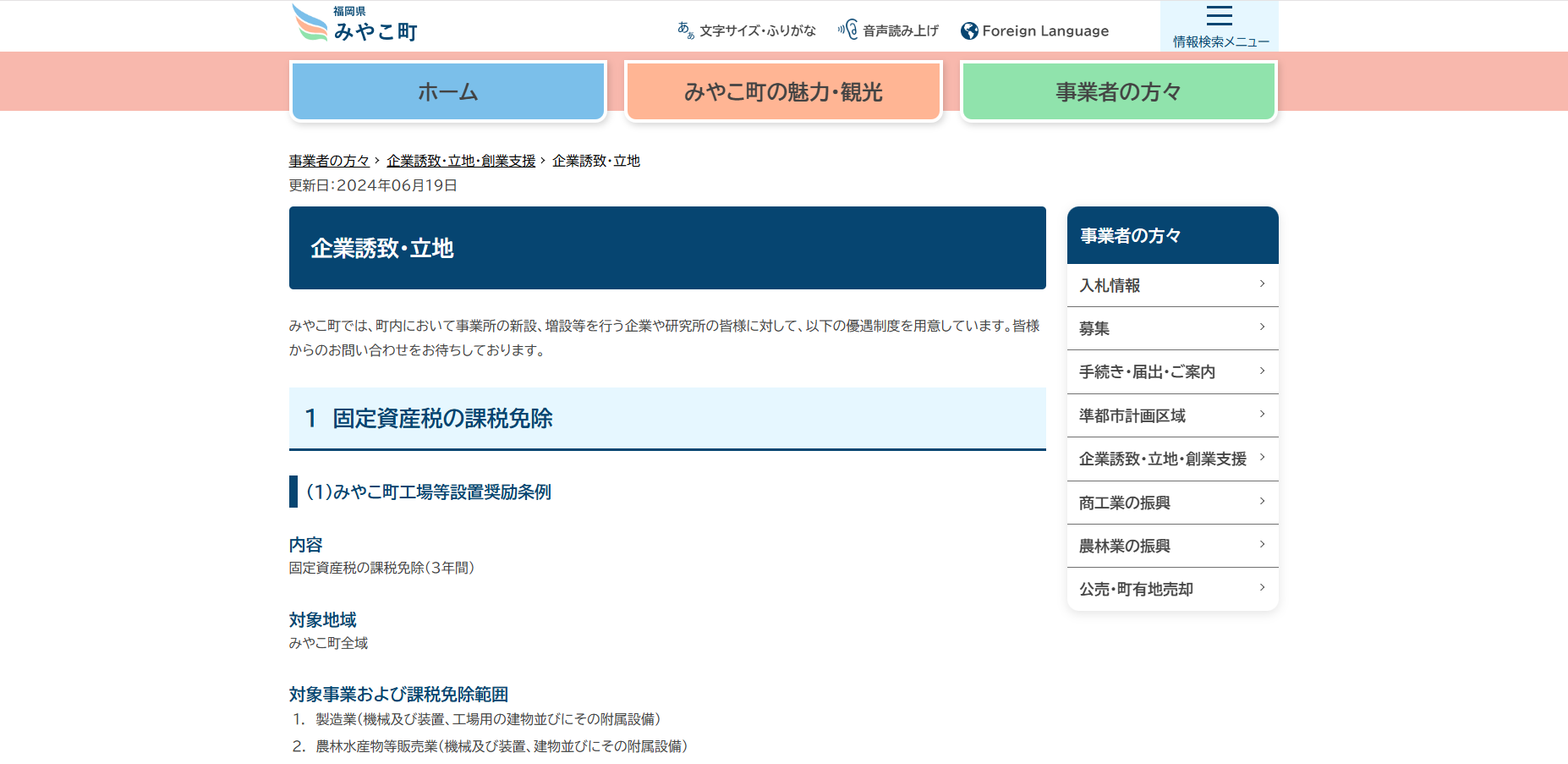Click the intro paragraph starting みやこ町では
The image size is (1568, 764).
665,338
